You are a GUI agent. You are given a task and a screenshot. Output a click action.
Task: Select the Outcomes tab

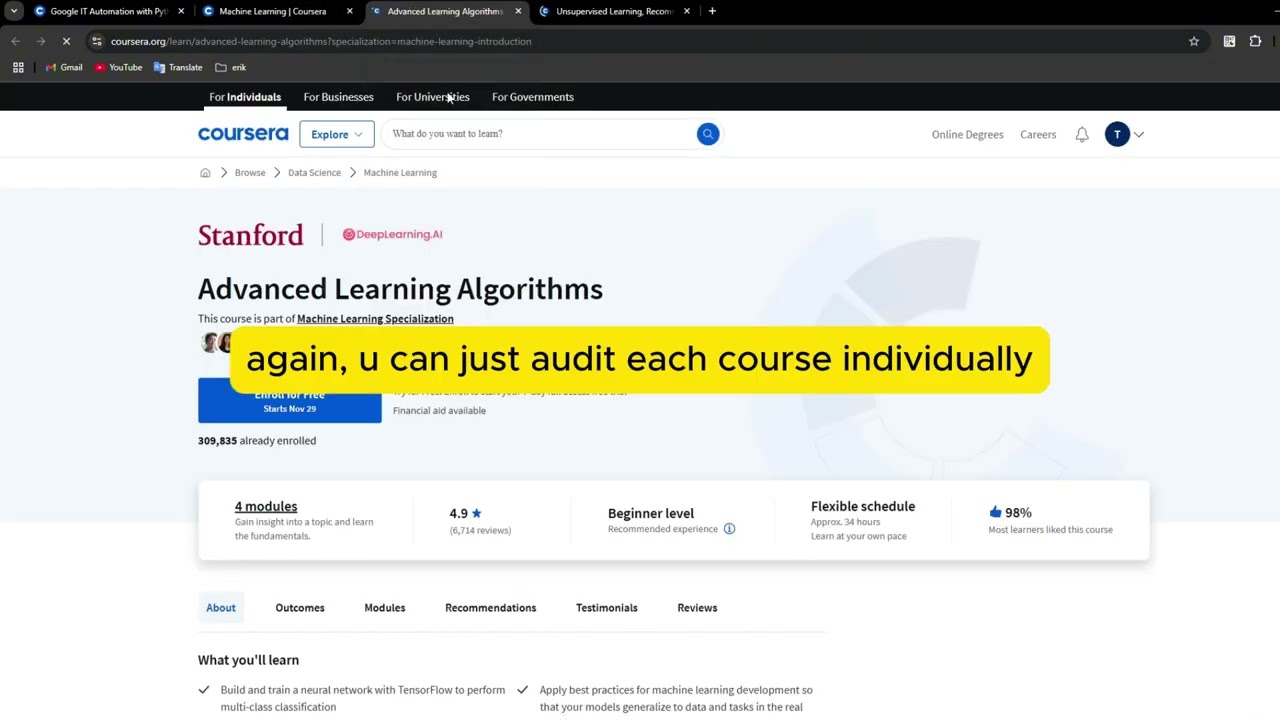(300, 608)
